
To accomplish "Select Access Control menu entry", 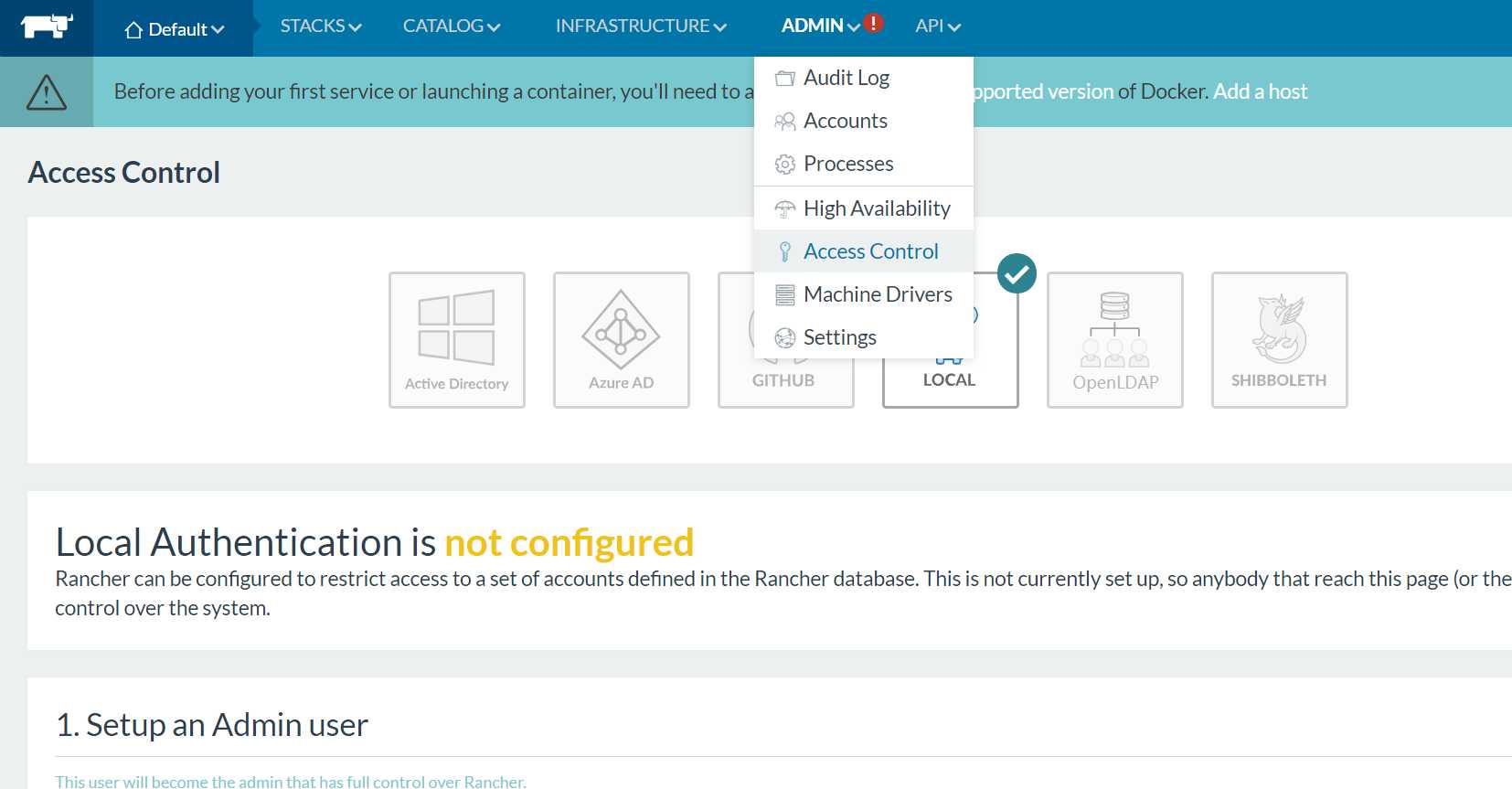I will [x=864, y=252].
